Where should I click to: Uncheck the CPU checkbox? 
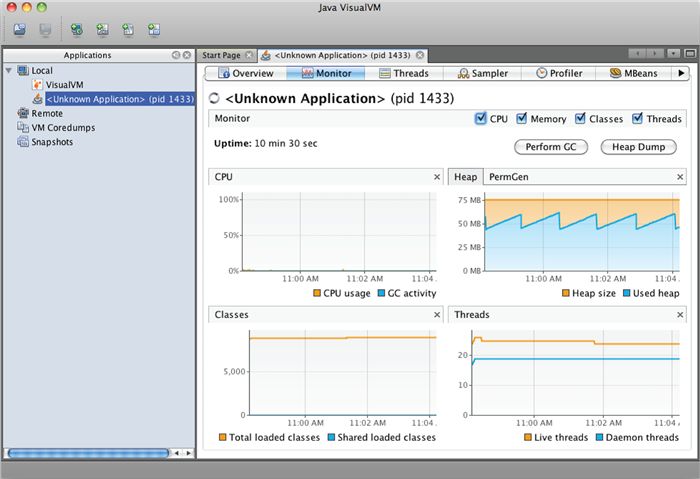click(x=482, y=119)
